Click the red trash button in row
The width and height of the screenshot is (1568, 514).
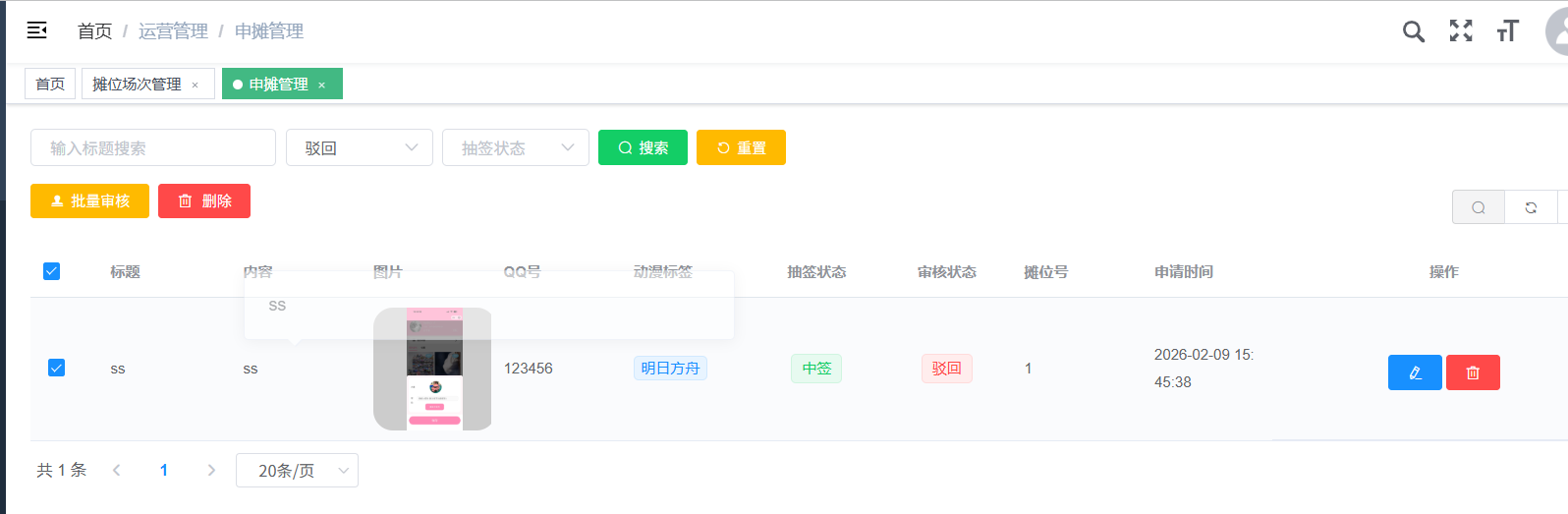(x=1472, y=372)
